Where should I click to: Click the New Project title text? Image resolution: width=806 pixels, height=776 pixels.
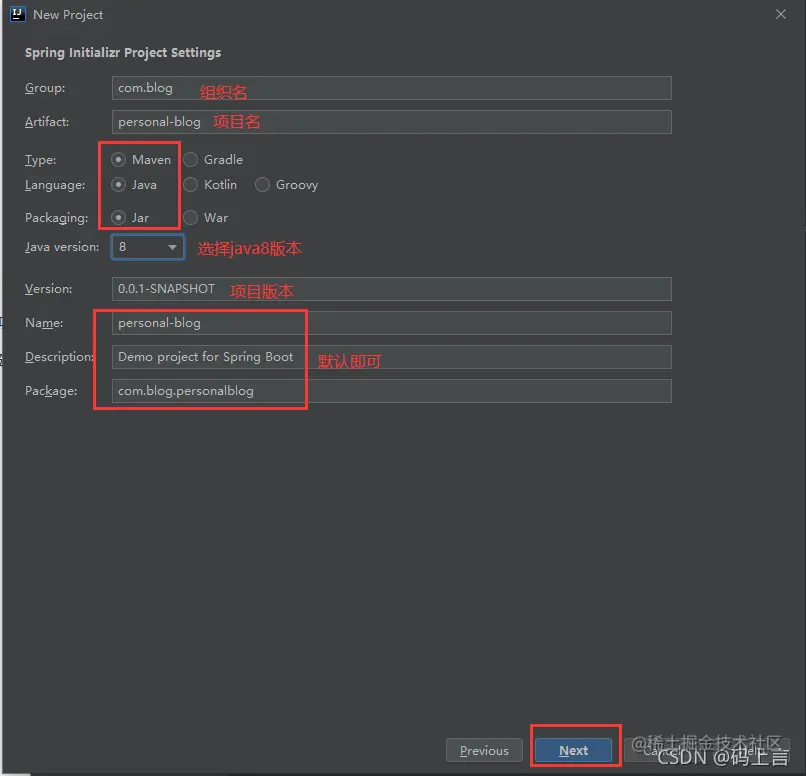pos(68,15)
